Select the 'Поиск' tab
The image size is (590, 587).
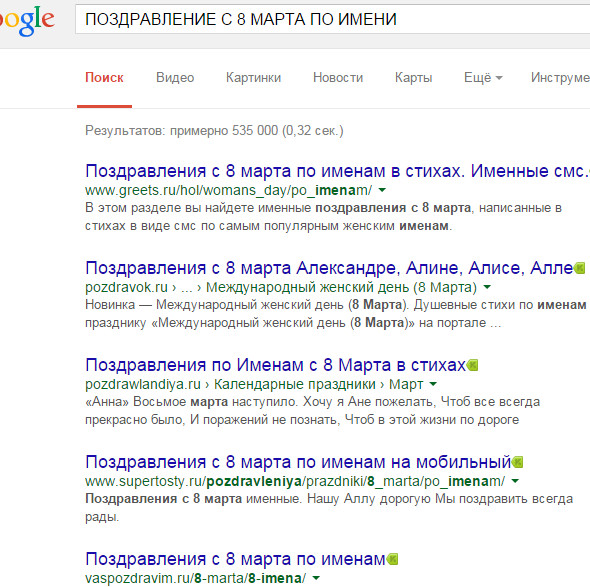104,78
